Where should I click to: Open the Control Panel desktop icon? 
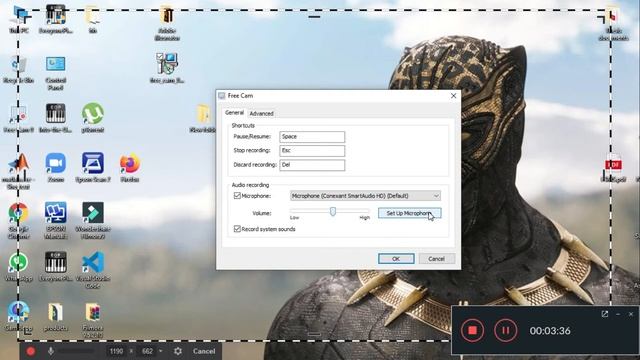coord(56,72)
